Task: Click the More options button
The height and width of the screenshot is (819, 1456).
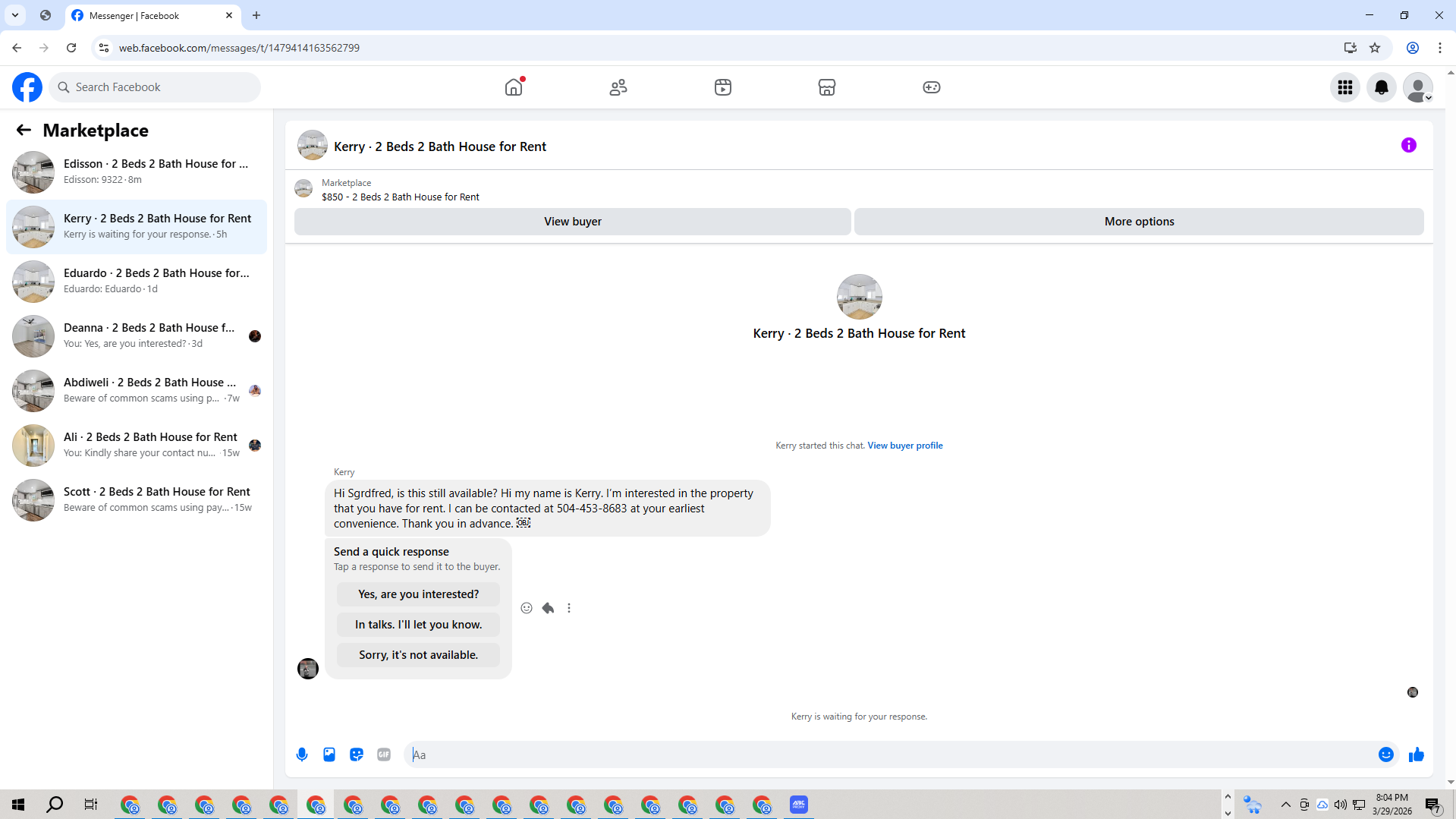Action: coord(1139,222)
